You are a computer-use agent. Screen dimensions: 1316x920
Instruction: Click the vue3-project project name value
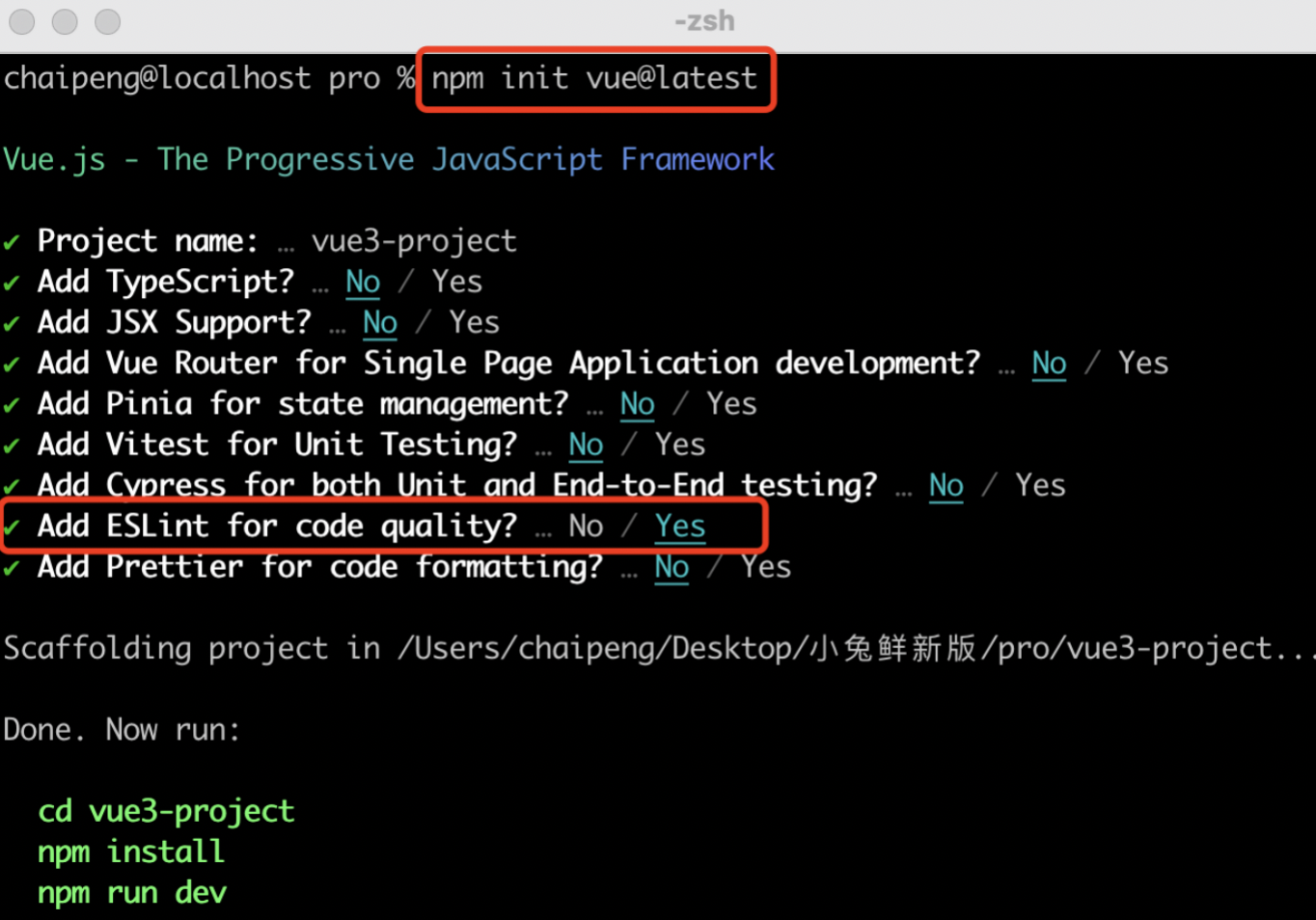pos(414,241)
